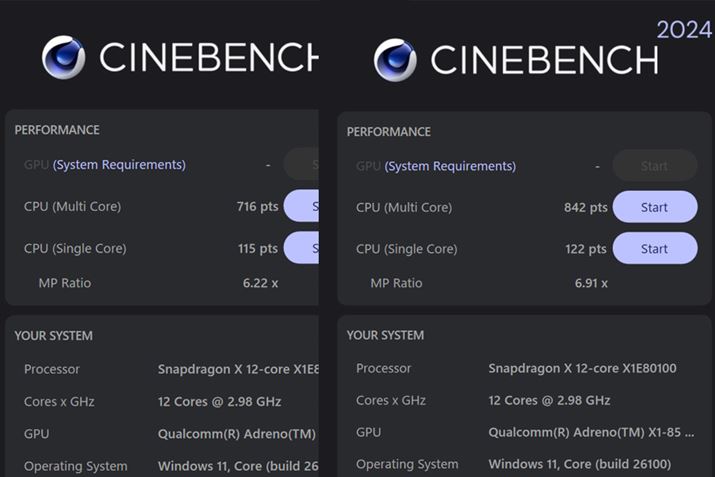Open System Requirements link in right window
Image resolution: width=715 pixels, height=477 pixels.
point(450,166)
